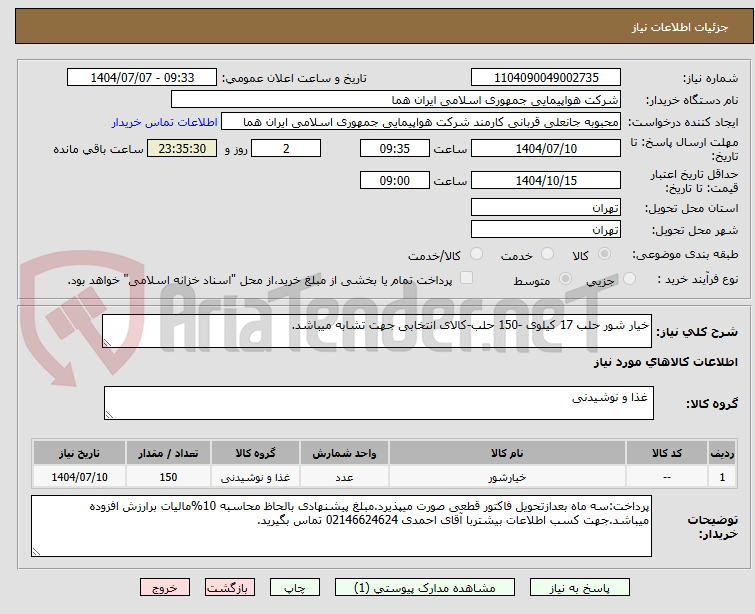Click the unit cell 'عدد'

point(344,477)
